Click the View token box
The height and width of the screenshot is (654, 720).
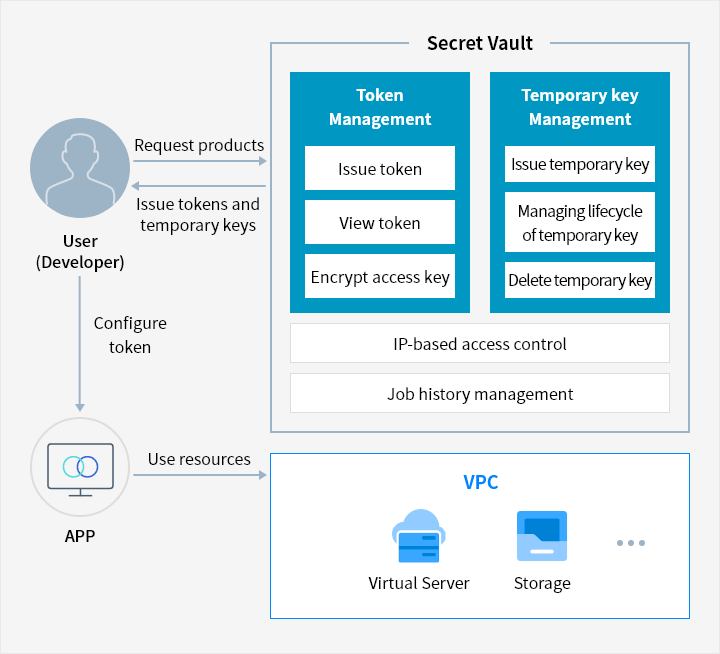click(x=380, y=222)
